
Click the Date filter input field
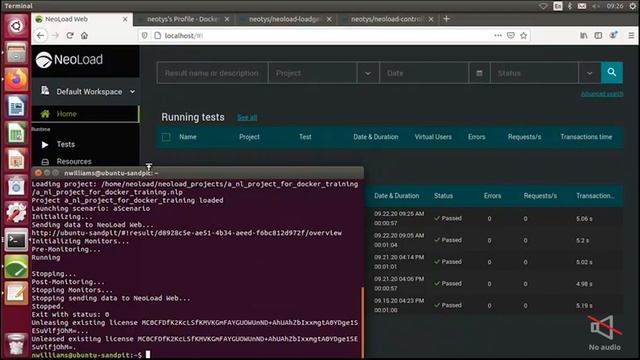pos(424,73)
